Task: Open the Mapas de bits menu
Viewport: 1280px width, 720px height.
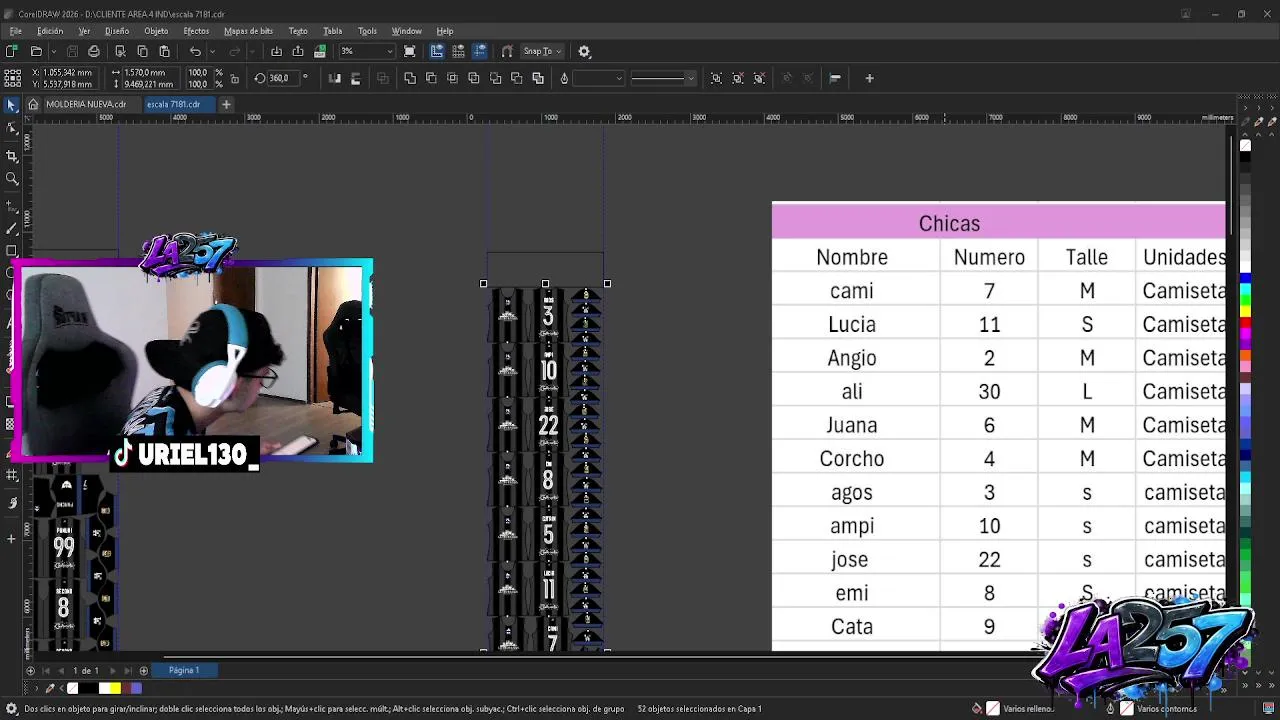Action: tap(248, 31)
